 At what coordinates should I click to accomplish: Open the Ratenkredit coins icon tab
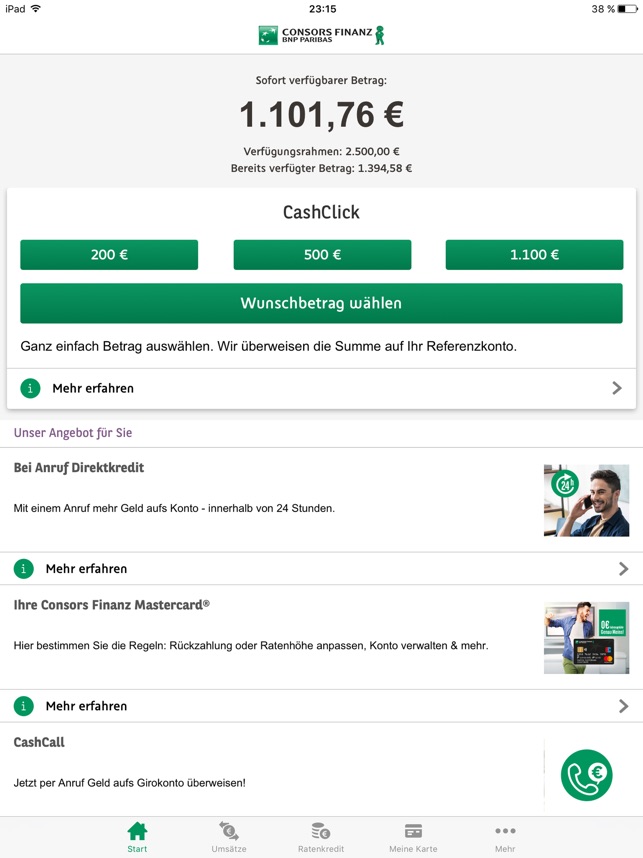click(x=321, y=831)
